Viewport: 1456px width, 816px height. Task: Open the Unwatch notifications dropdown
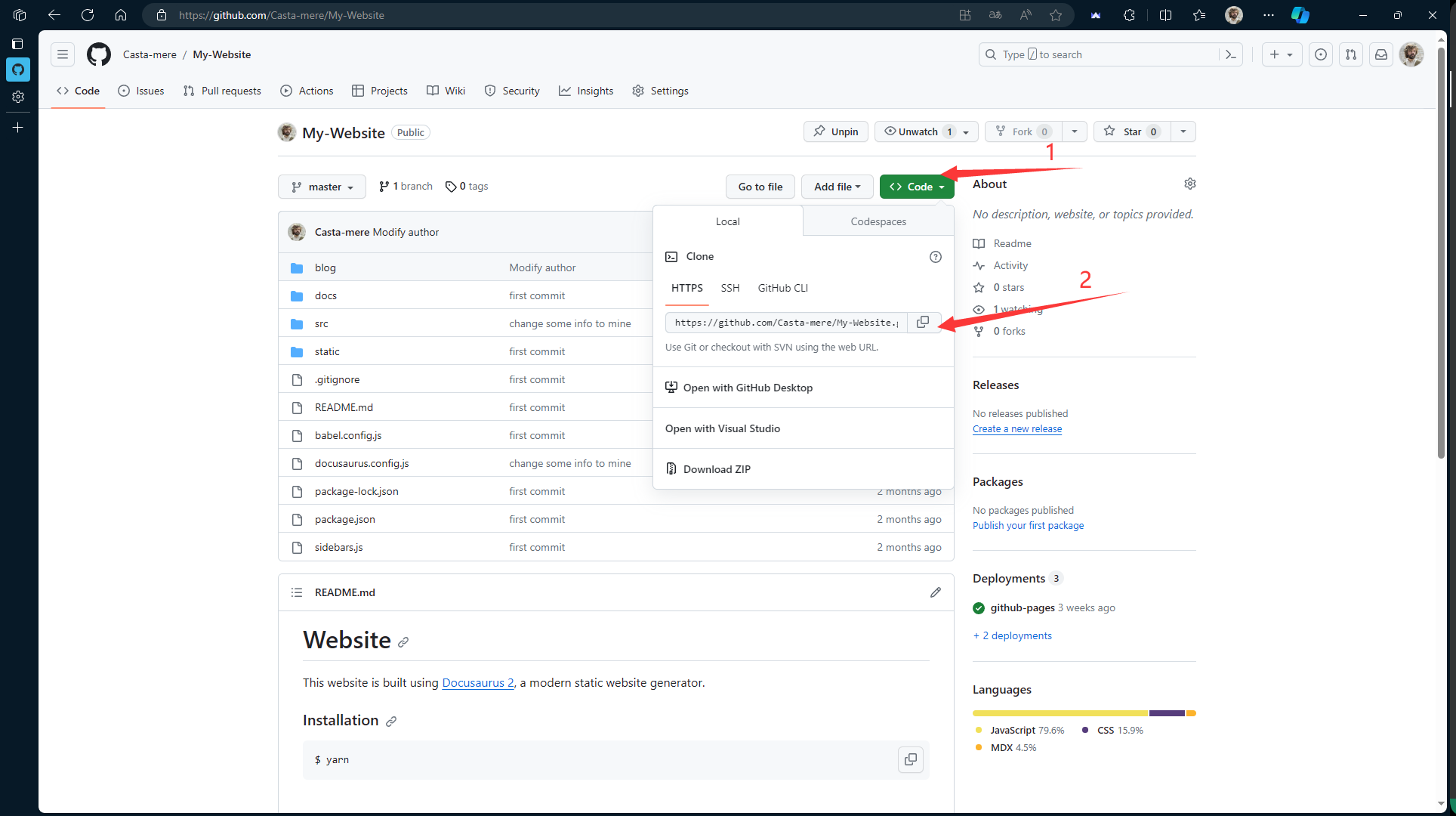click(x=927, y=131)
